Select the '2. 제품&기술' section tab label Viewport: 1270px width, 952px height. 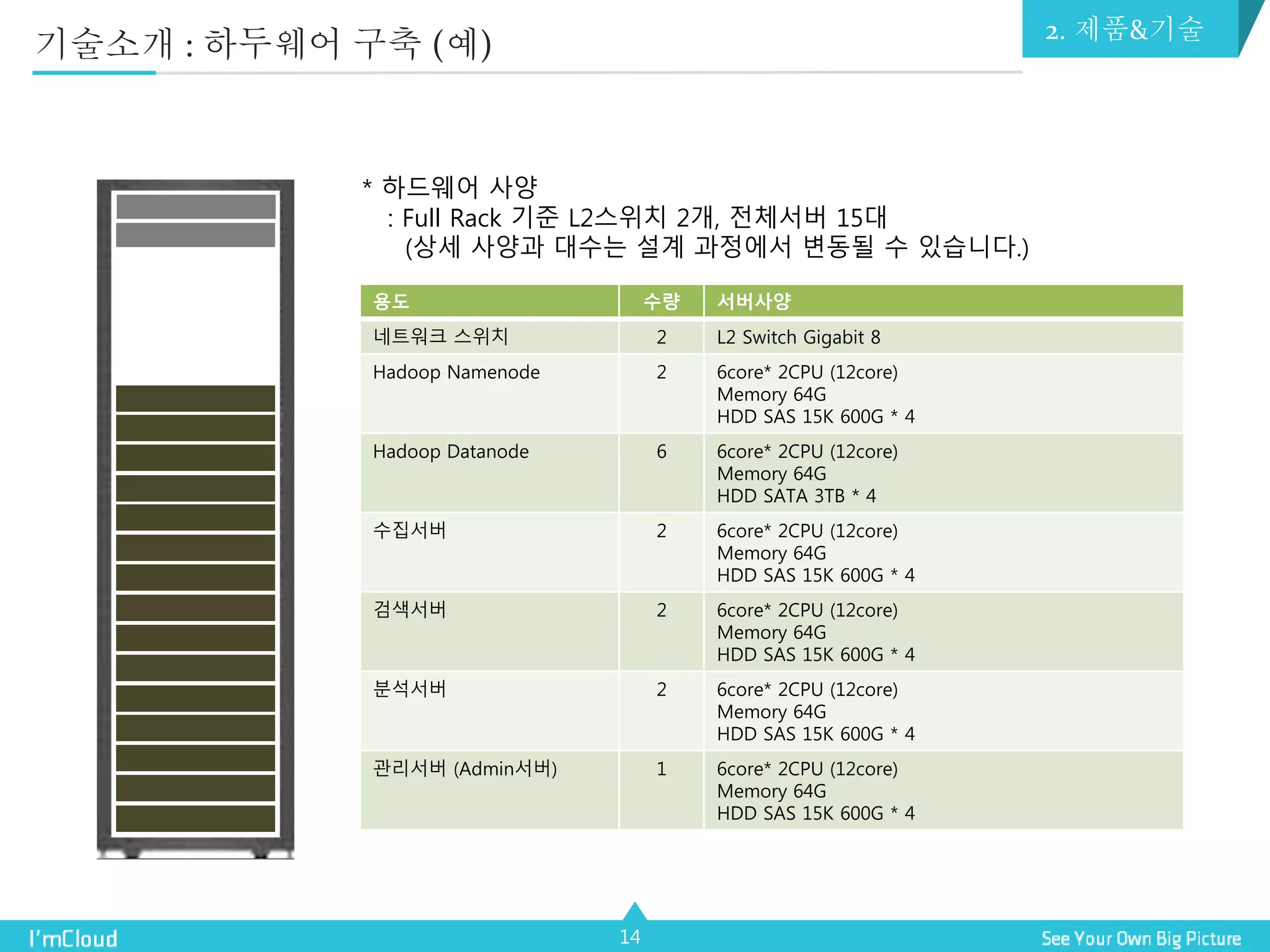tap(1124, 30)
